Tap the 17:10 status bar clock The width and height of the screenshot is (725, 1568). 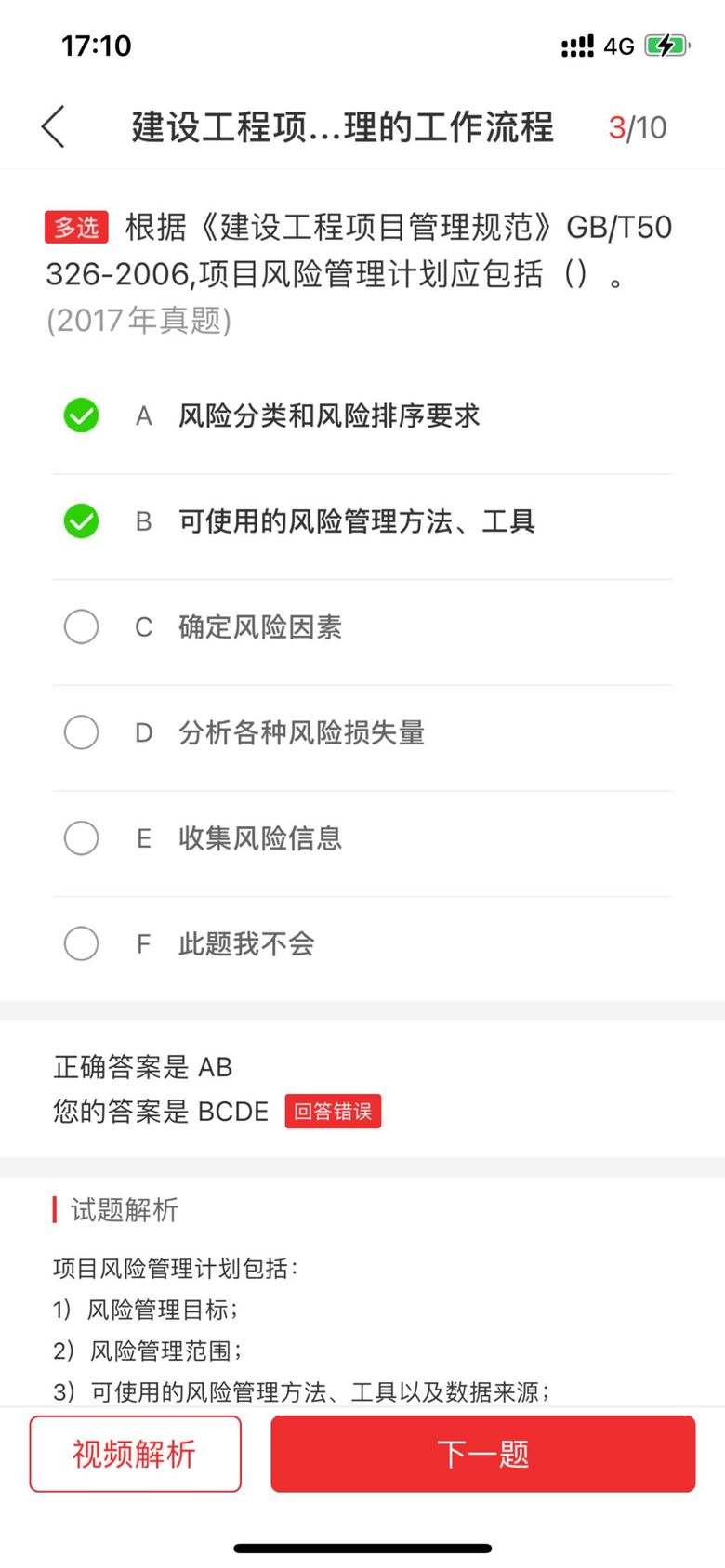pos(96,46)
